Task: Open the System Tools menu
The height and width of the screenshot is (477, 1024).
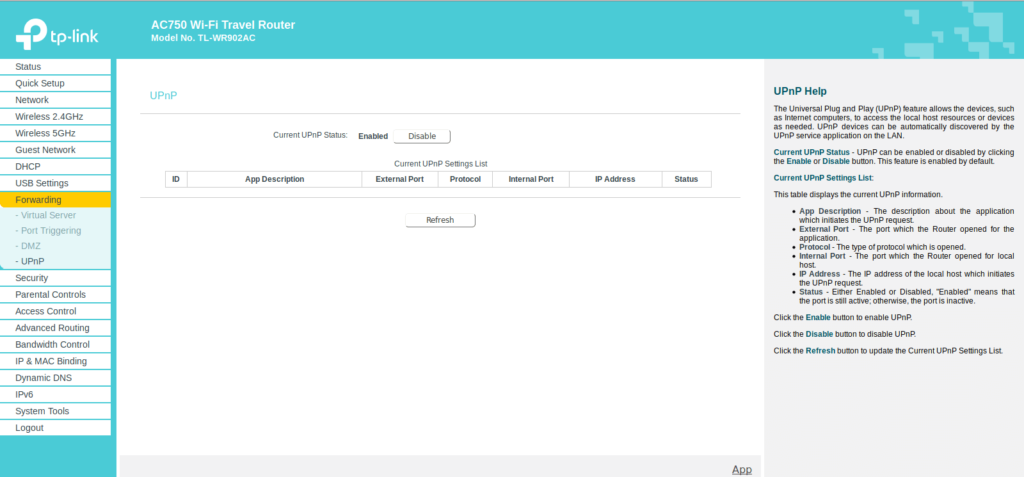Action: click(42, 411)
